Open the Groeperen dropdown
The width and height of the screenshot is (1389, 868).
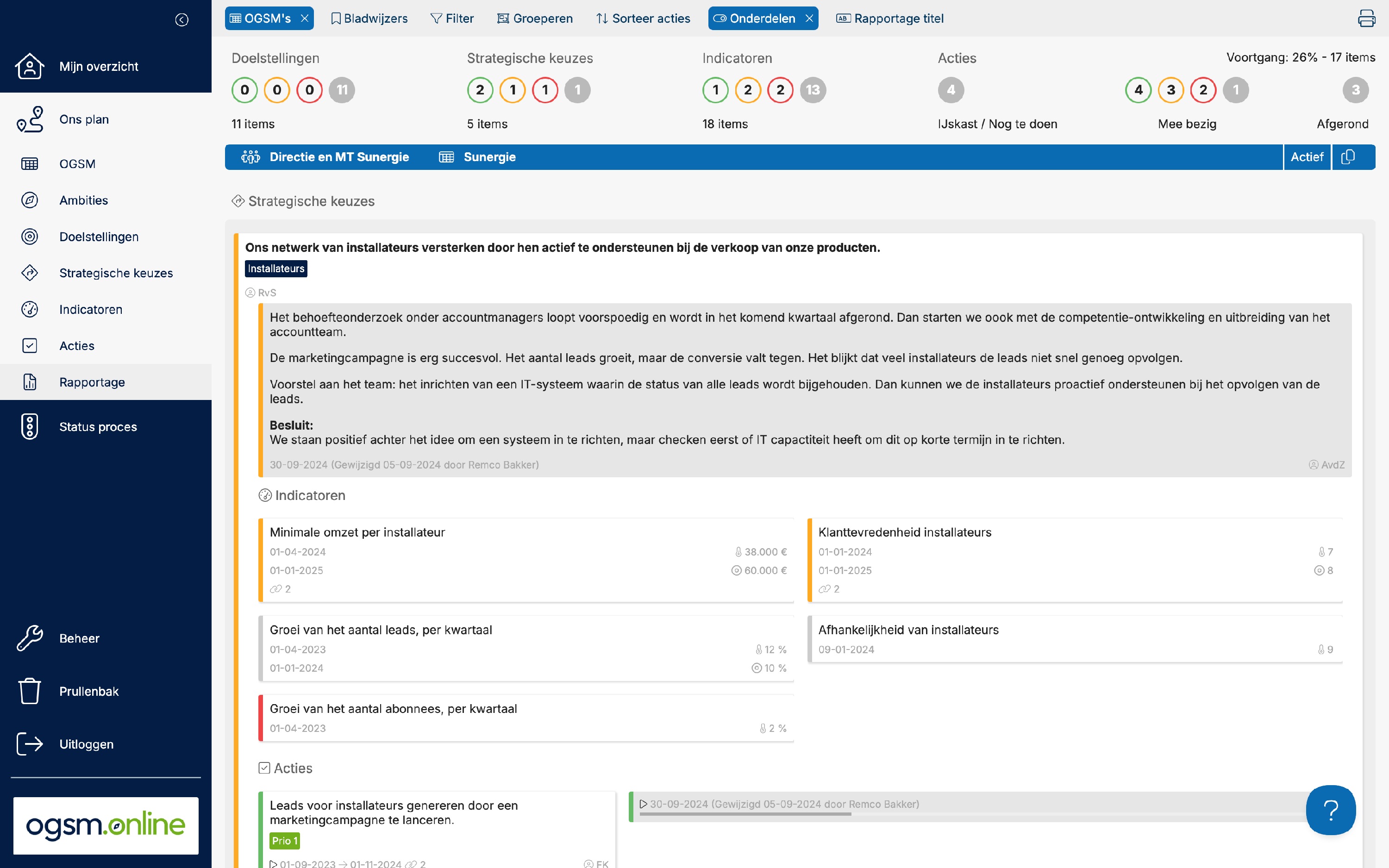click(x=534, y=19)
